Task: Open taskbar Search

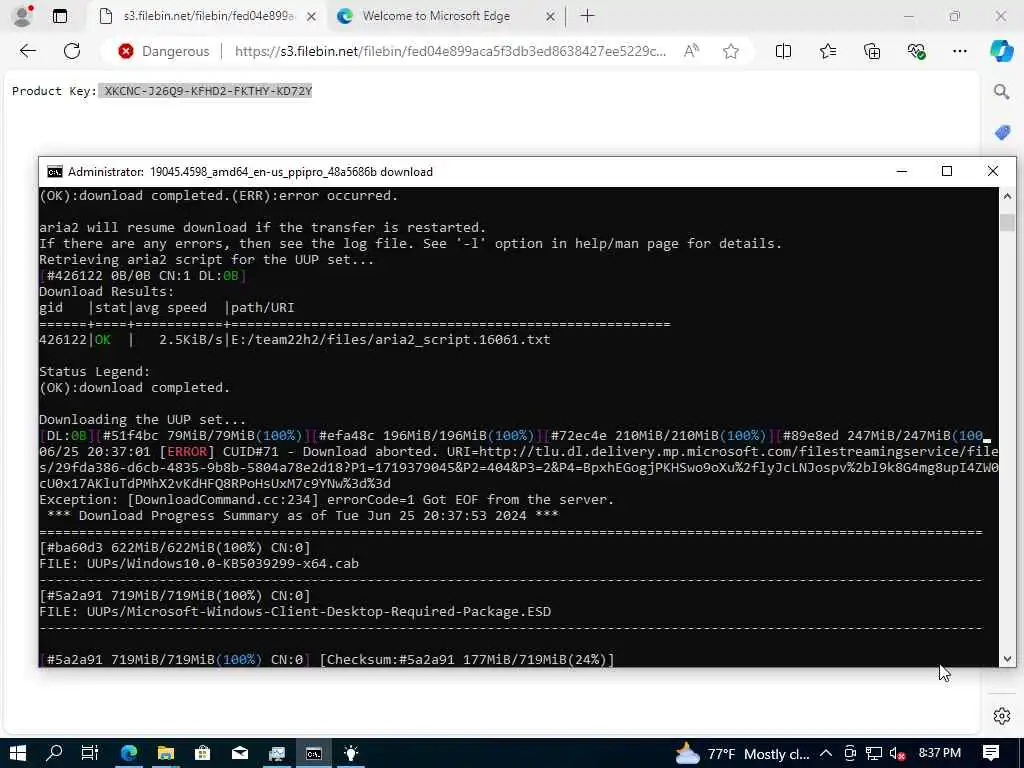Action: [54, 754]
